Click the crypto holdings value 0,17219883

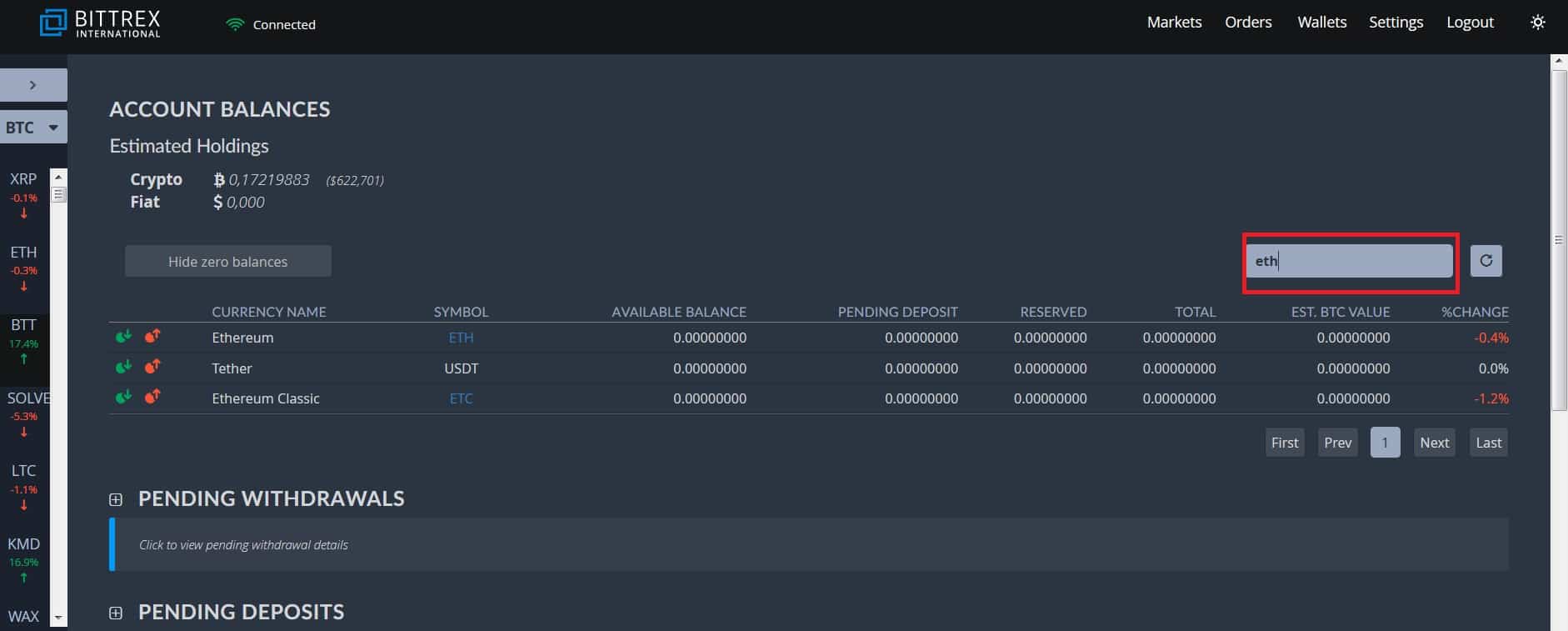pyautogui.click(x=268, y=180)
